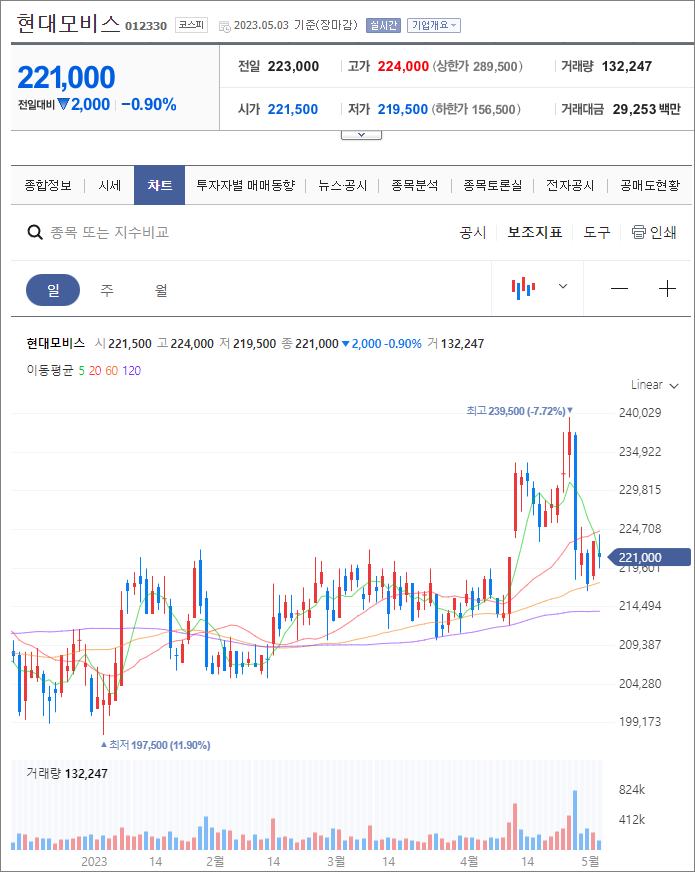Open the 종합정보 tab

[x=48, y=185]
